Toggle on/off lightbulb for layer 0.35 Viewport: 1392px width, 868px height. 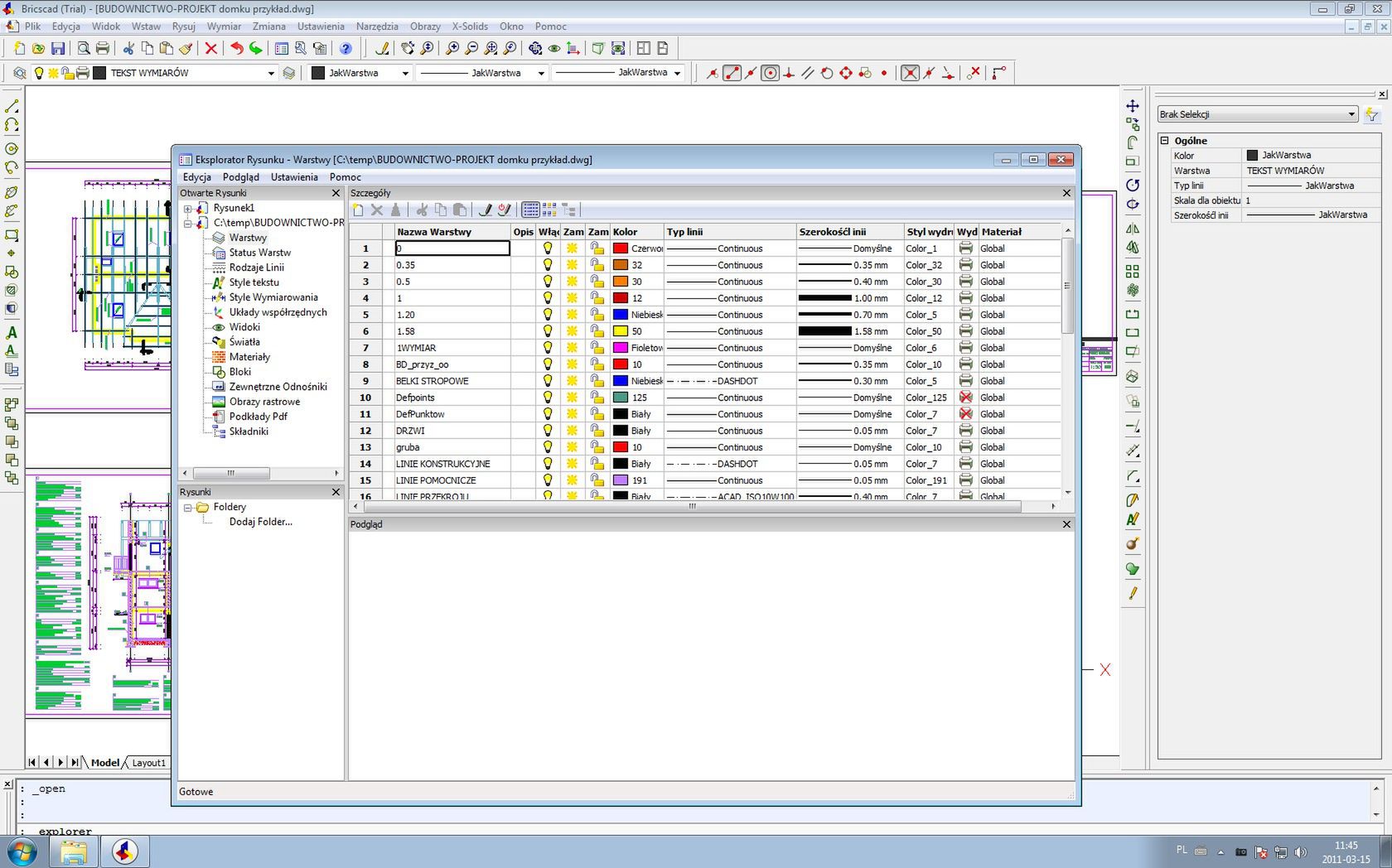point(548,265)
